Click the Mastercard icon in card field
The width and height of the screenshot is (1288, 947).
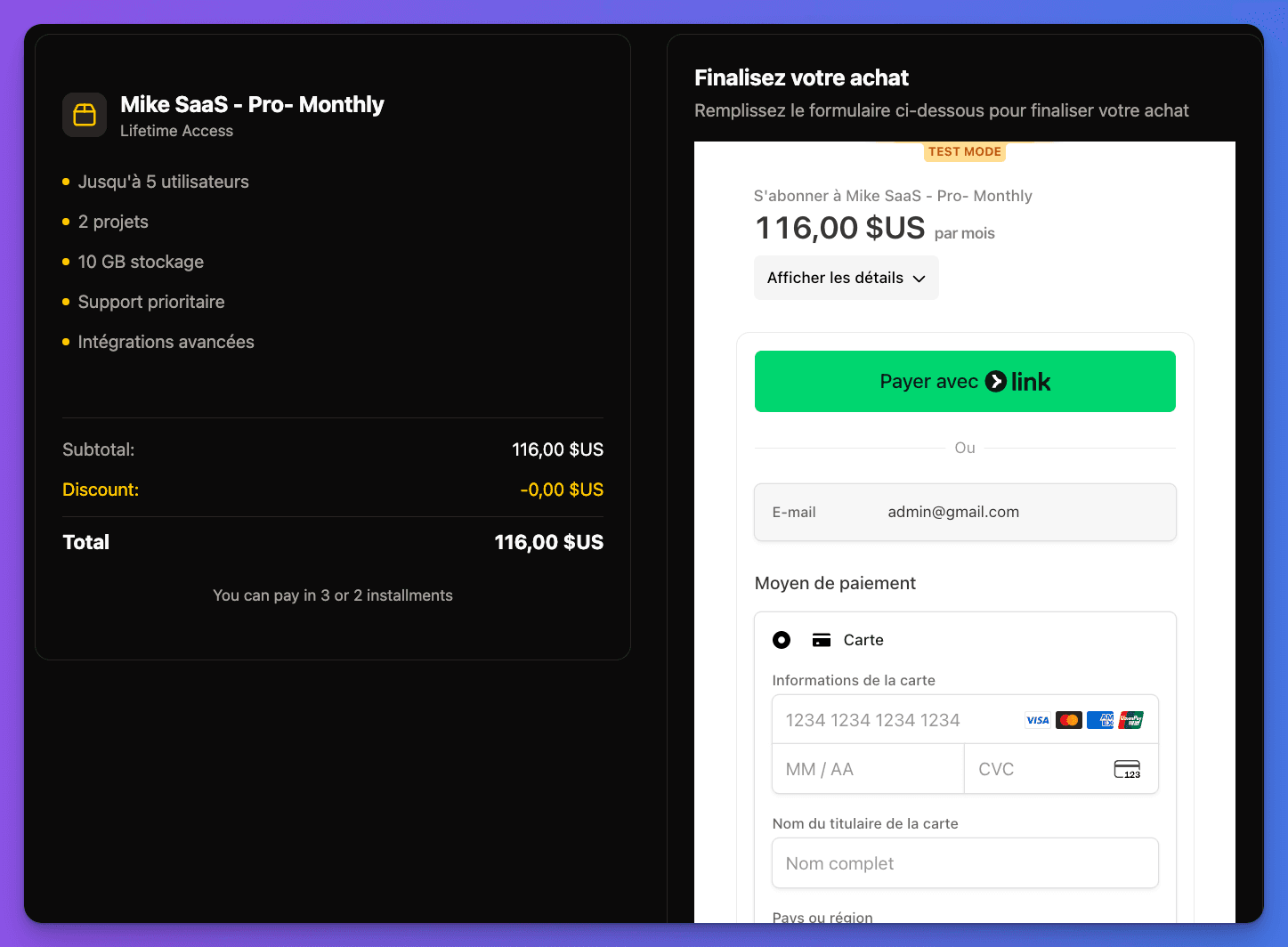tap(1068, 720)
